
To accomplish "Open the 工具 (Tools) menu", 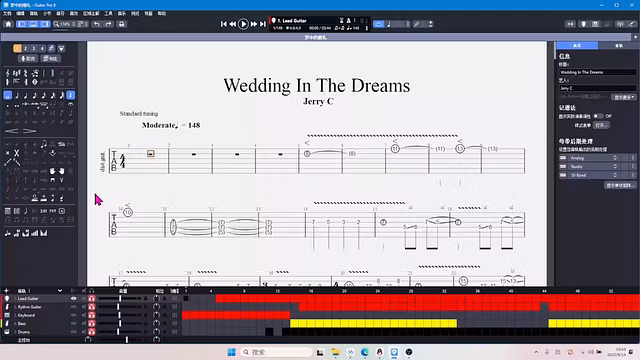I will click(108, 13).
